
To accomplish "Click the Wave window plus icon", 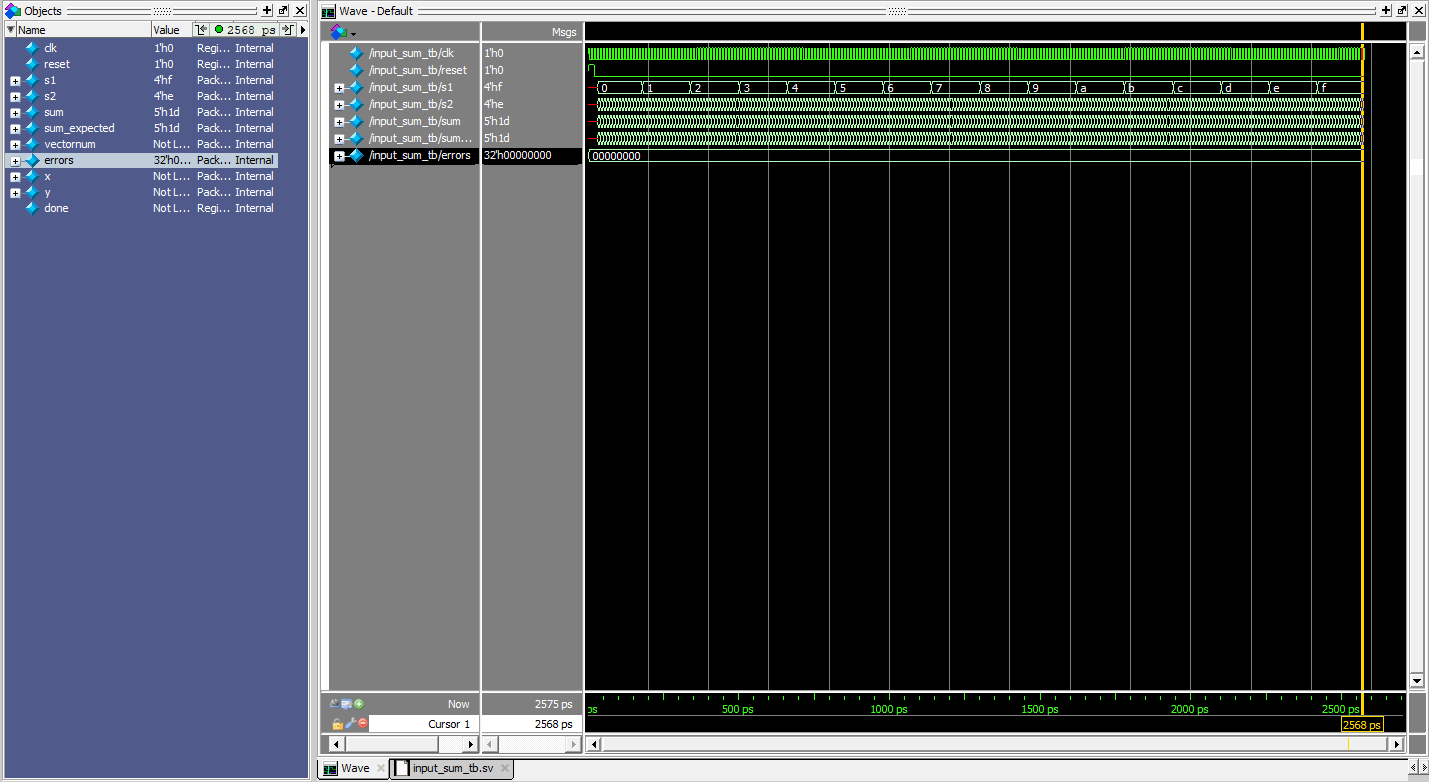I will [1386, 11].
